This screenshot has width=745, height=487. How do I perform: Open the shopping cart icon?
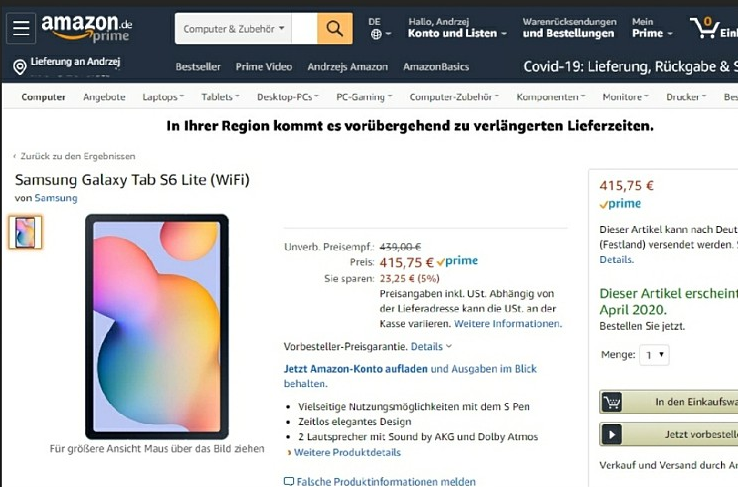[x=704, y=28]
